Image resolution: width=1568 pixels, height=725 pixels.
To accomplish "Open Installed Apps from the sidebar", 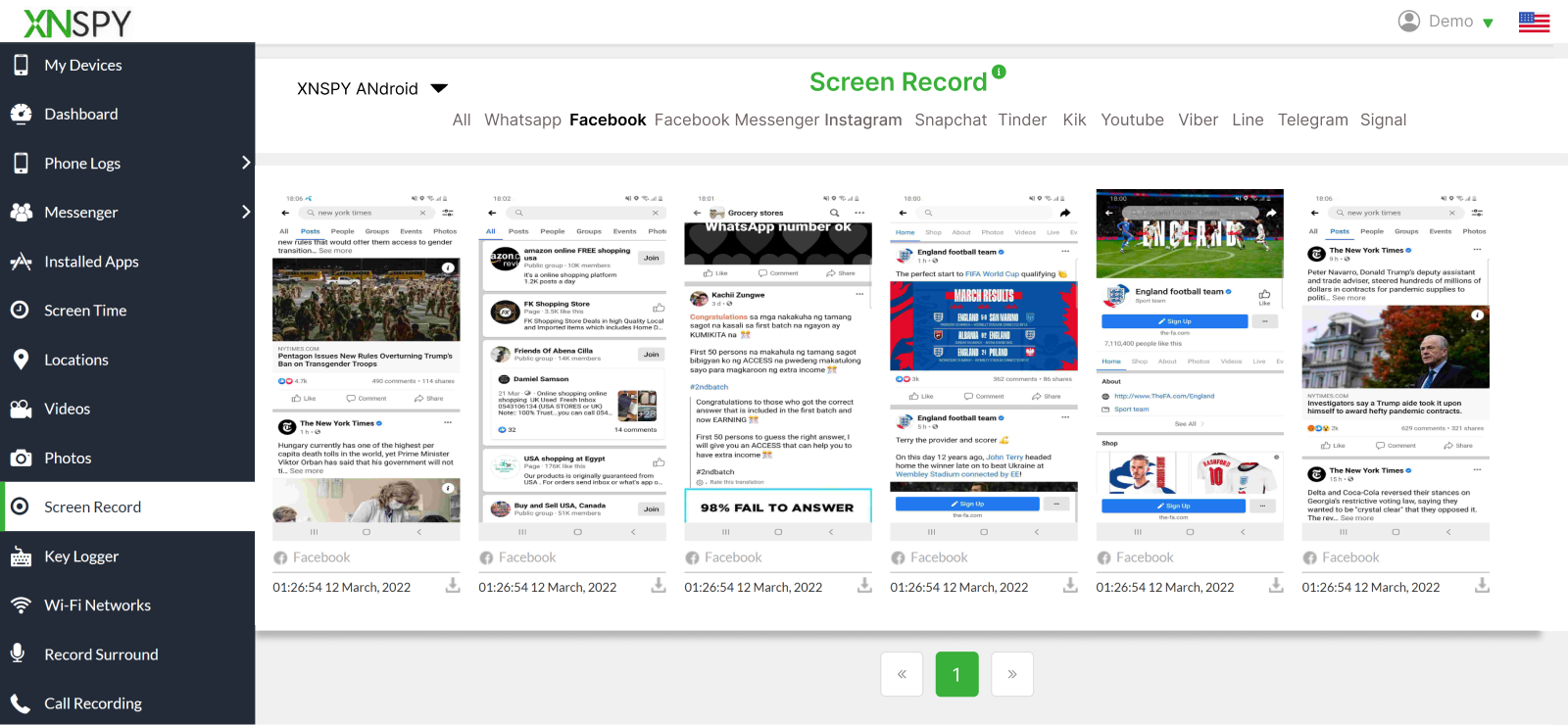I will [x=91, y=262].
